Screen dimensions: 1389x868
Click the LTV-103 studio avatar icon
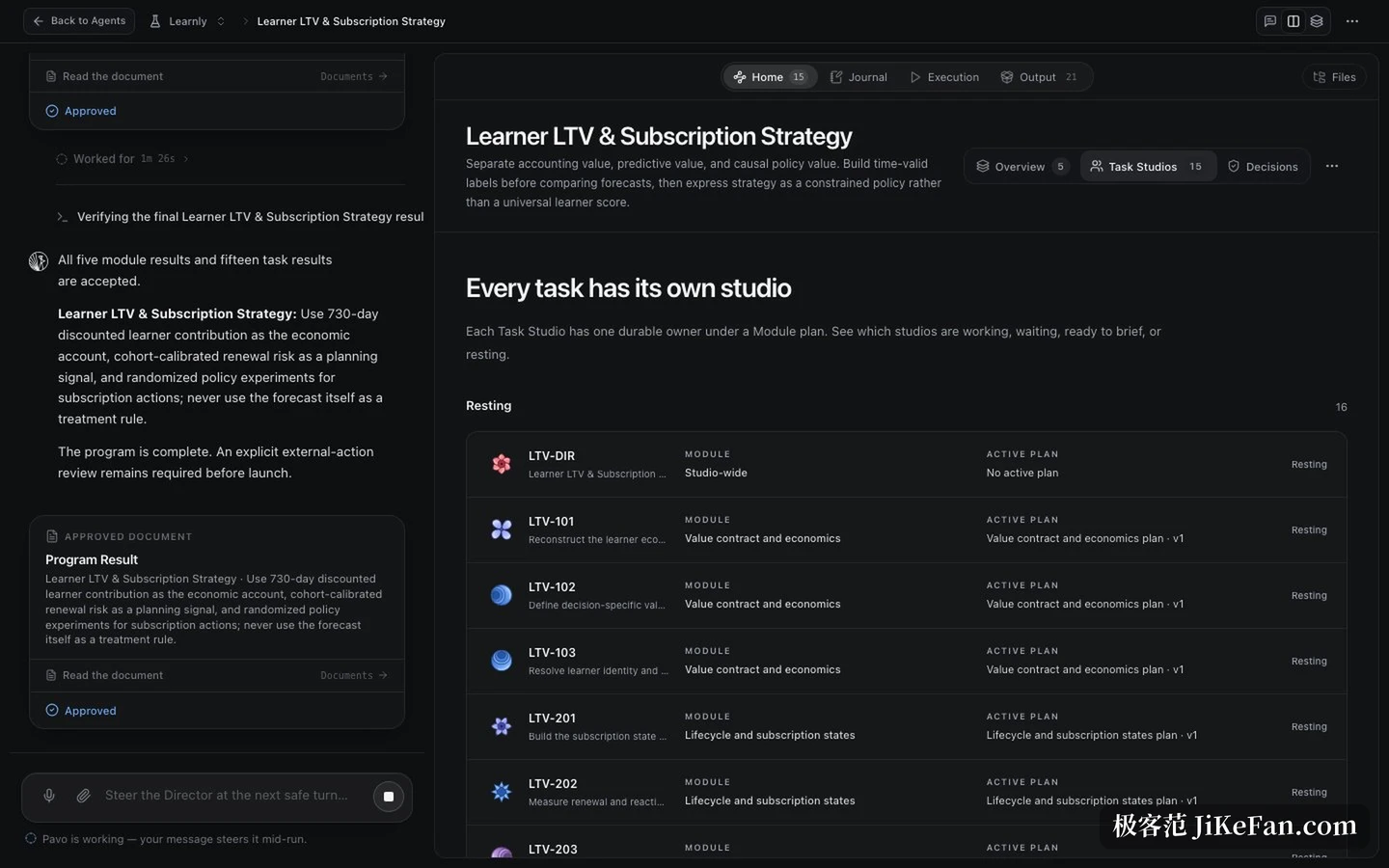tap(502, 661)
